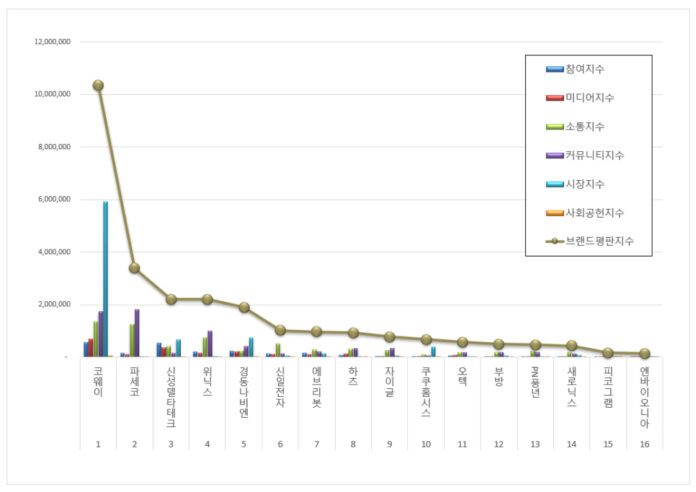Click the 소통지수 legend label
The image size is (696, 492).
(585, 127)
